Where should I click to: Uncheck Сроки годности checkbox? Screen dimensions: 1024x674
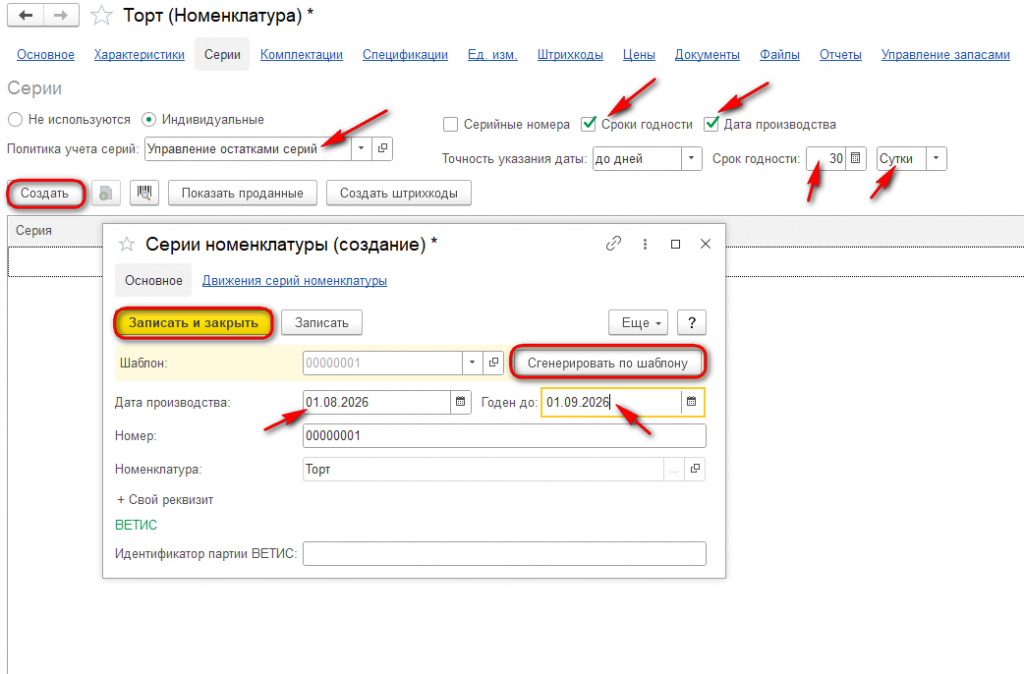click(x=588, y=123)
